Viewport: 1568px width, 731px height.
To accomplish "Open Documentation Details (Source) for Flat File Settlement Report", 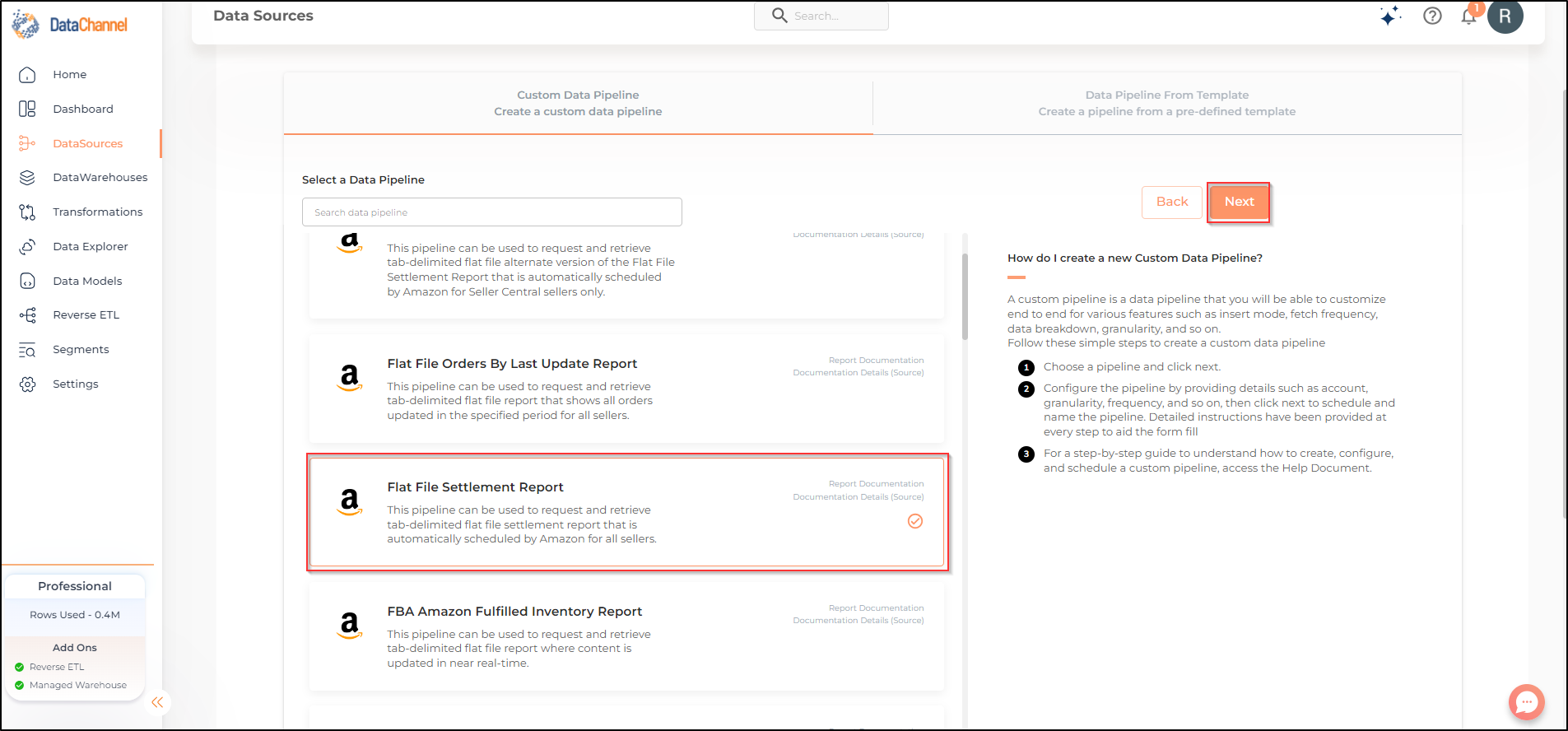I will [x=858, y=497].
